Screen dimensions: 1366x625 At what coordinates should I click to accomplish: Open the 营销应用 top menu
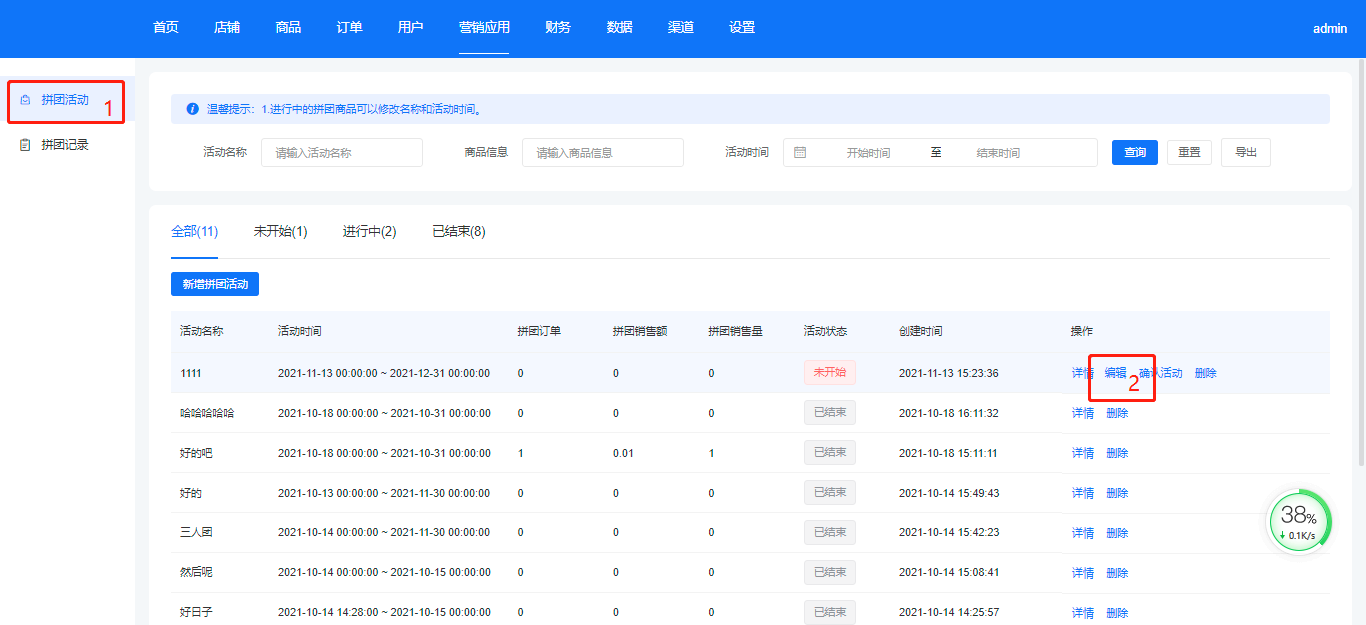tap(484, 28)
